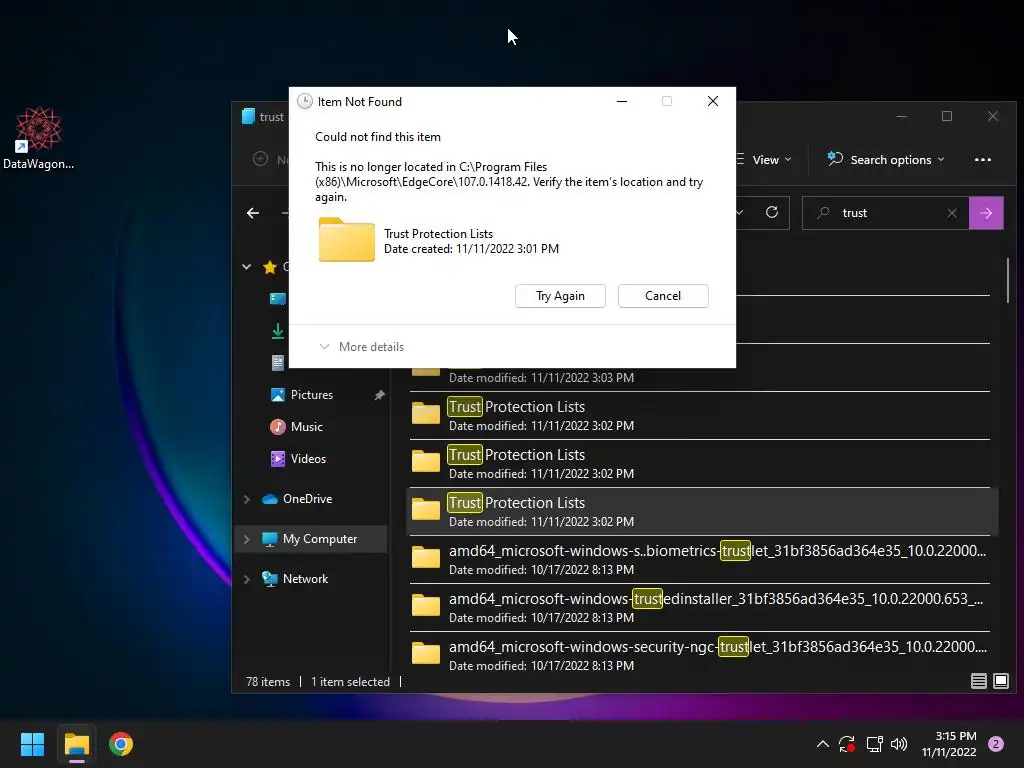Open Videos in the sidebar
Viewport: 1024px width, 768px height.
point(308,458)
